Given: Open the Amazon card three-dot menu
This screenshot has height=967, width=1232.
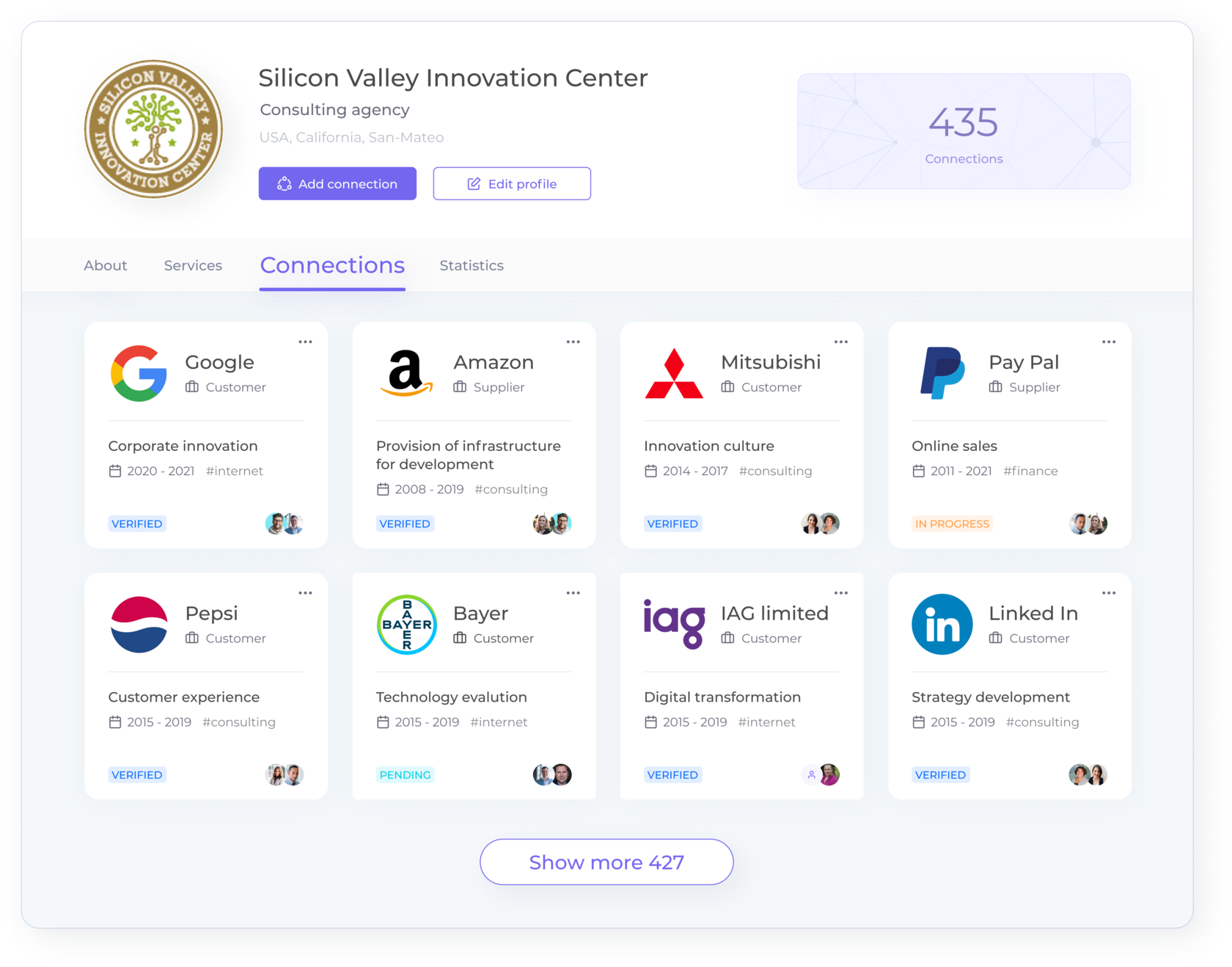Looking at the screenshot, I should [x=573, y=342].
